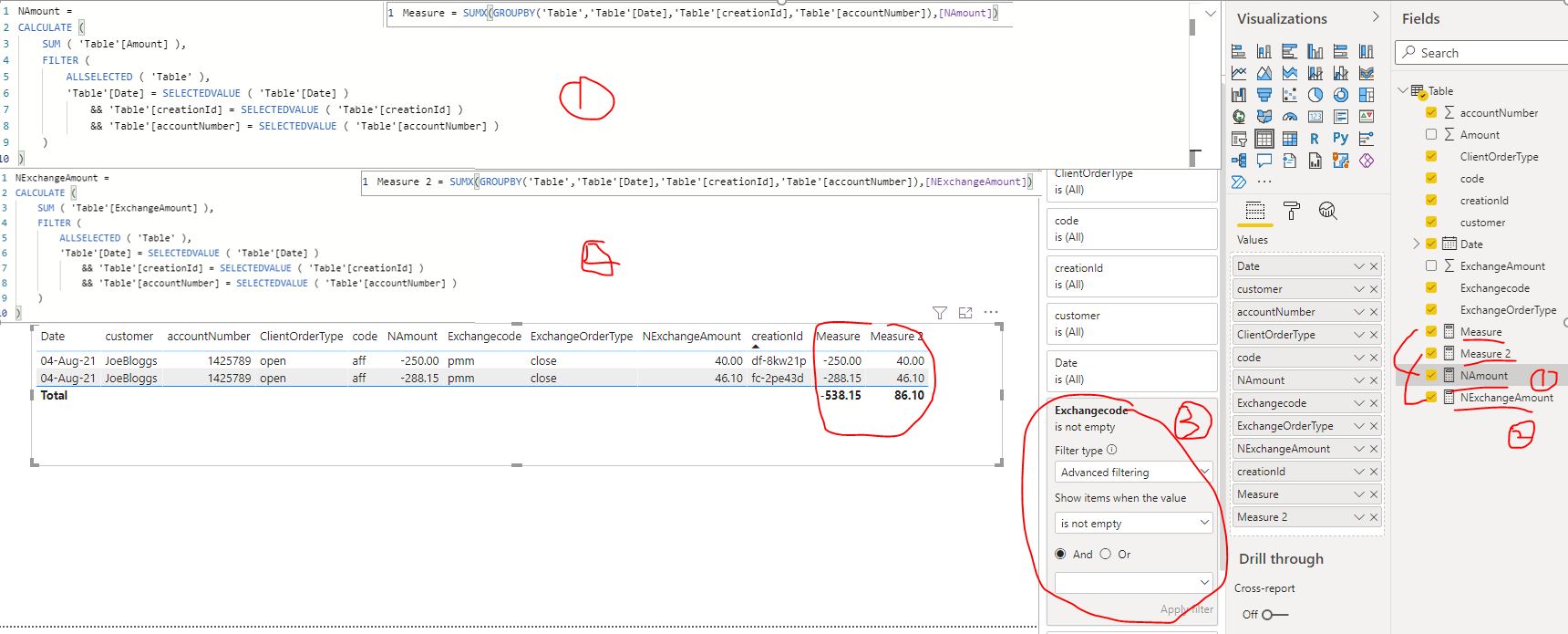Check the ExchangeAmount field checkbox
This screenshot has width=1568, height=634.
1430,265
